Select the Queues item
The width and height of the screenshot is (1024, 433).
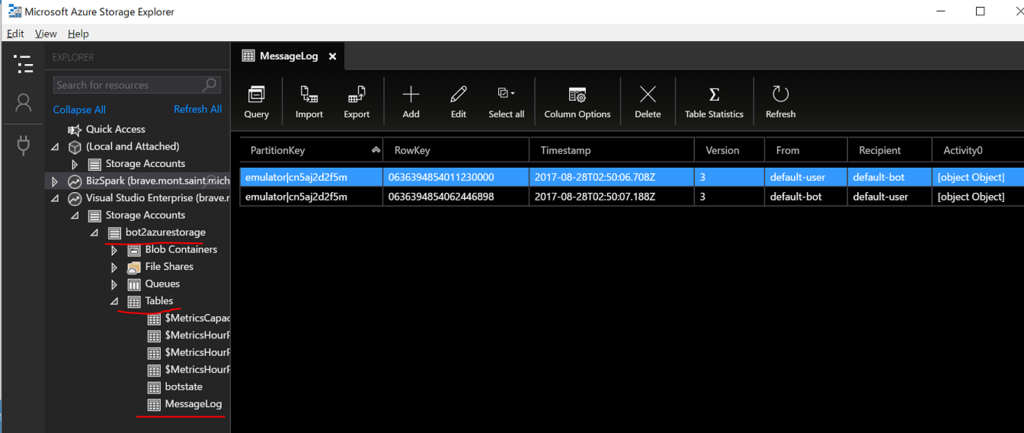coord(162,284)
